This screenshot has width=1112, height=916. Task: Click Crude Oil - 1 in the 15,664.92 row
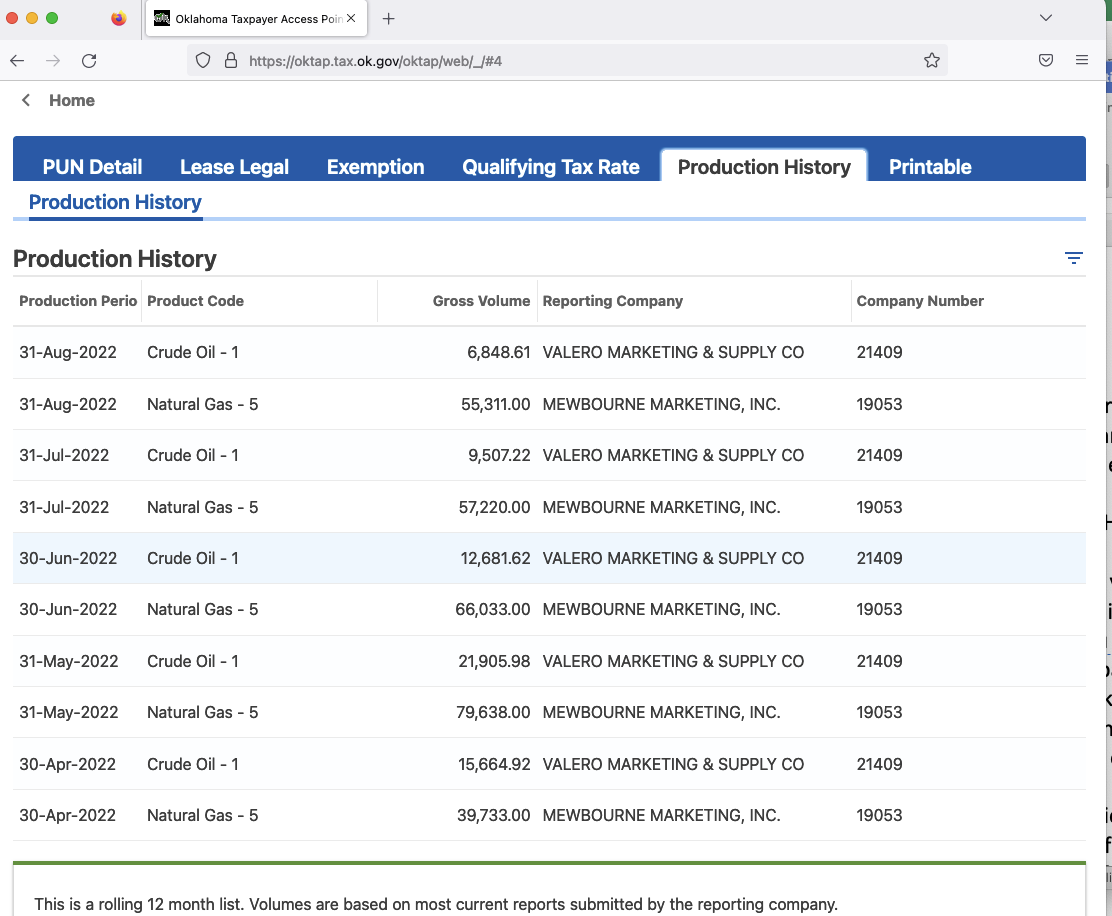tap(192, 764)
